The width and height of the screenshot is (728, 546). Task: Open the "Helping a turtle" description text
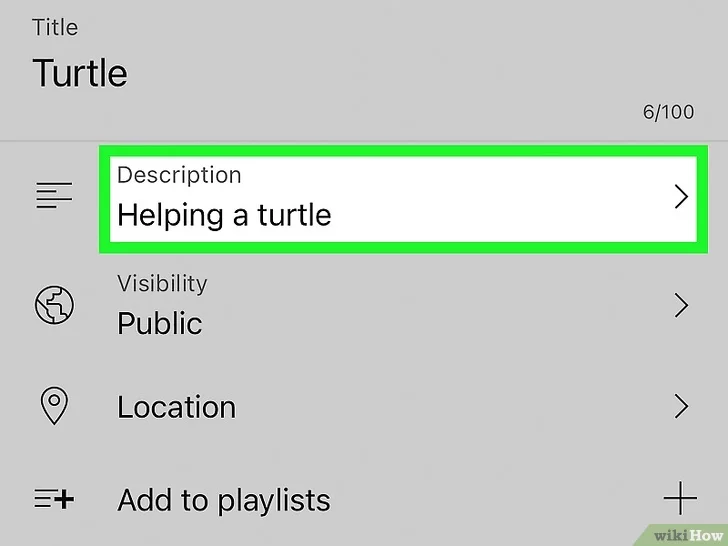[224, 215]
